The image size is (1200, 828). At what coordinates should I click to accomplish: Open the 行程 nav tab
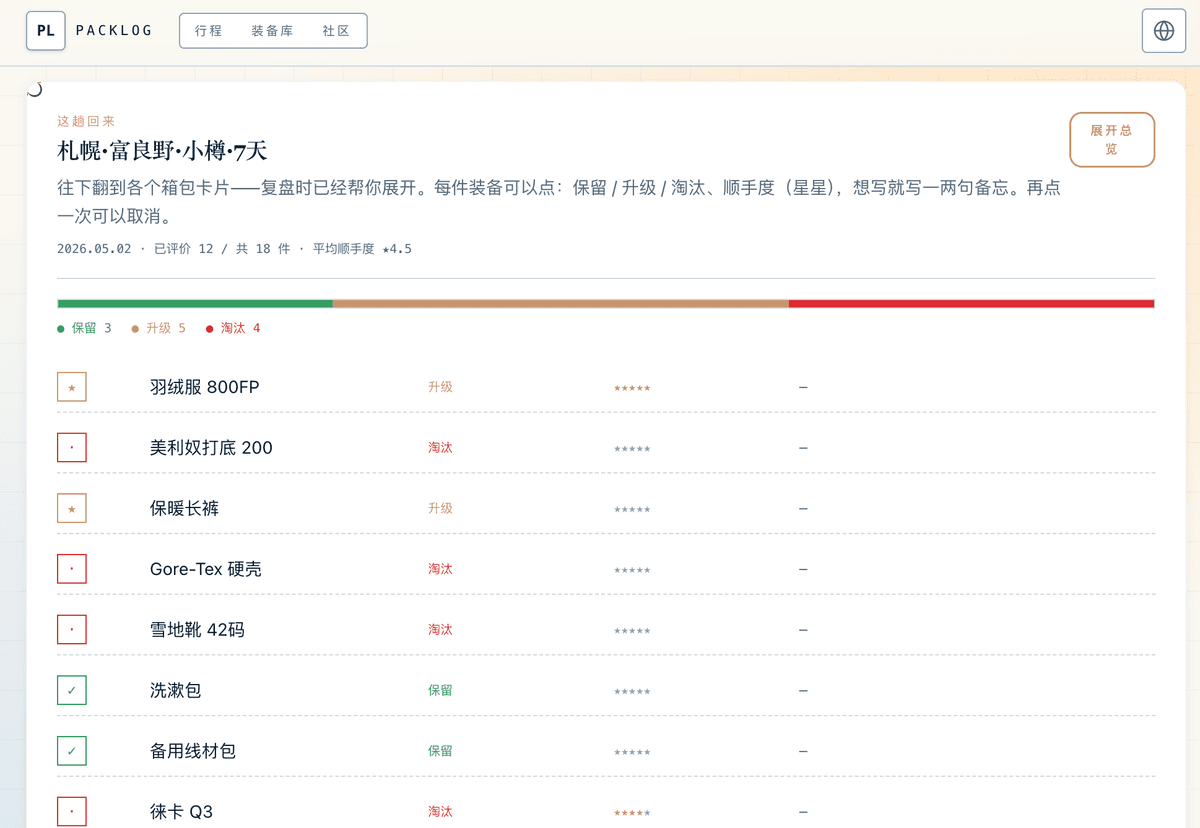click(209, 31)
